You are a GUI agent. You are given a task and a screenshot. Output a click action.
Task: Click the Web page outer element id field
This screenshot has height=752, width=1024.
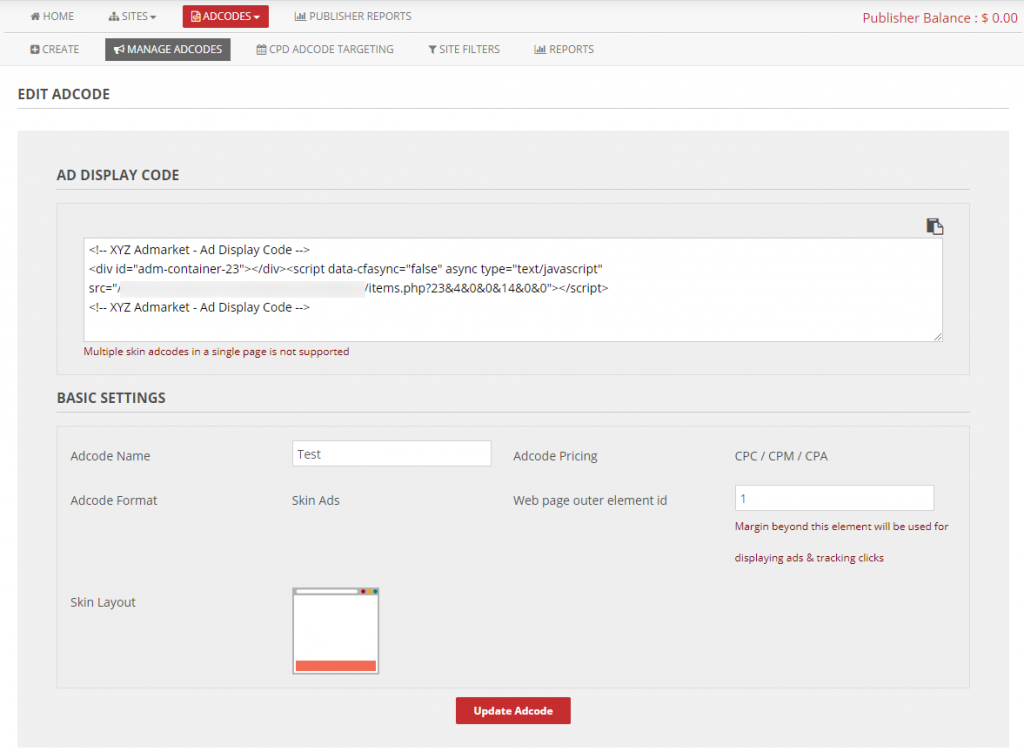[834, 497]
